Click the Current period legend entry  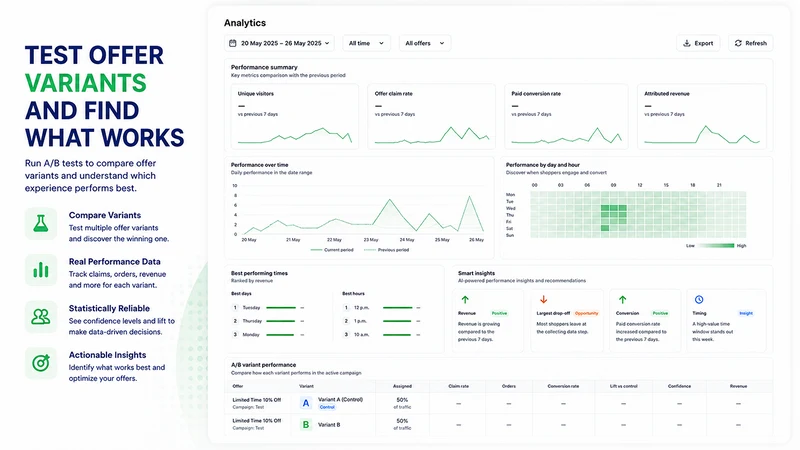click(332, 250)
